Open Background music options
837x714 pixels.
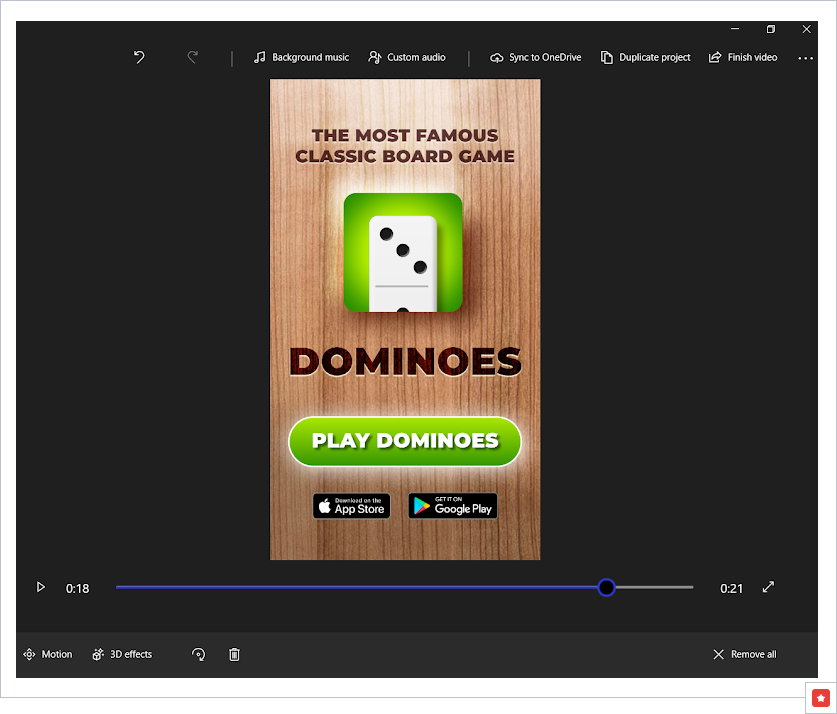[301, 58]
